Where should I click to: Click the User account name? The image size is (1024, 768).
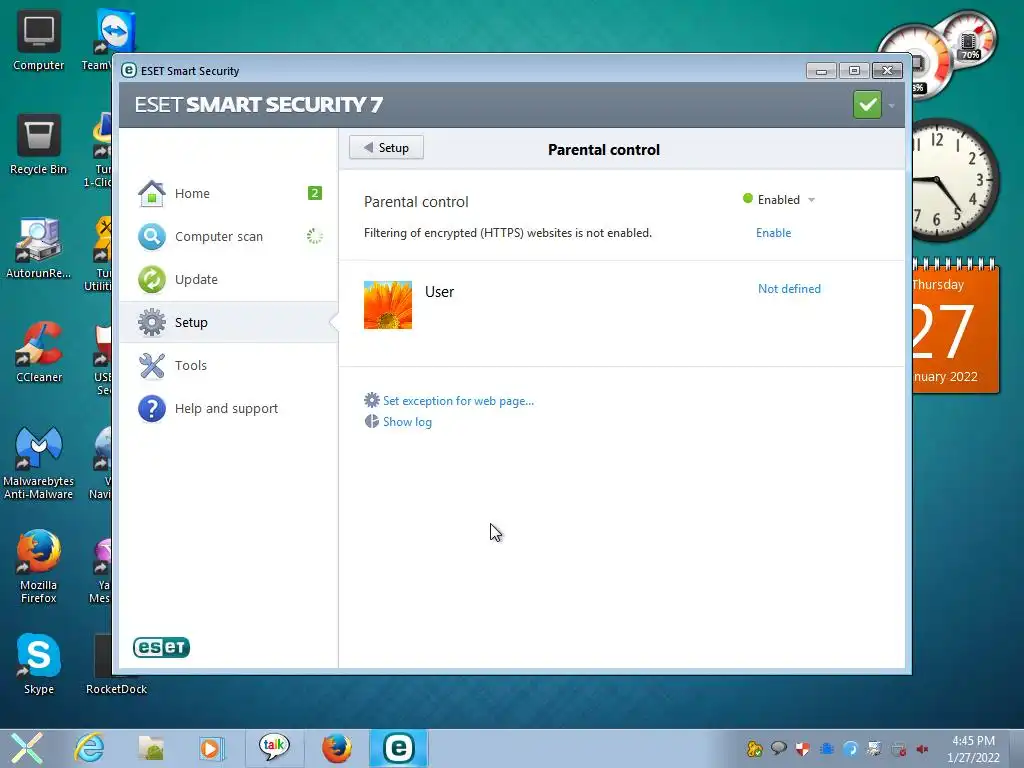pos(439,292)
